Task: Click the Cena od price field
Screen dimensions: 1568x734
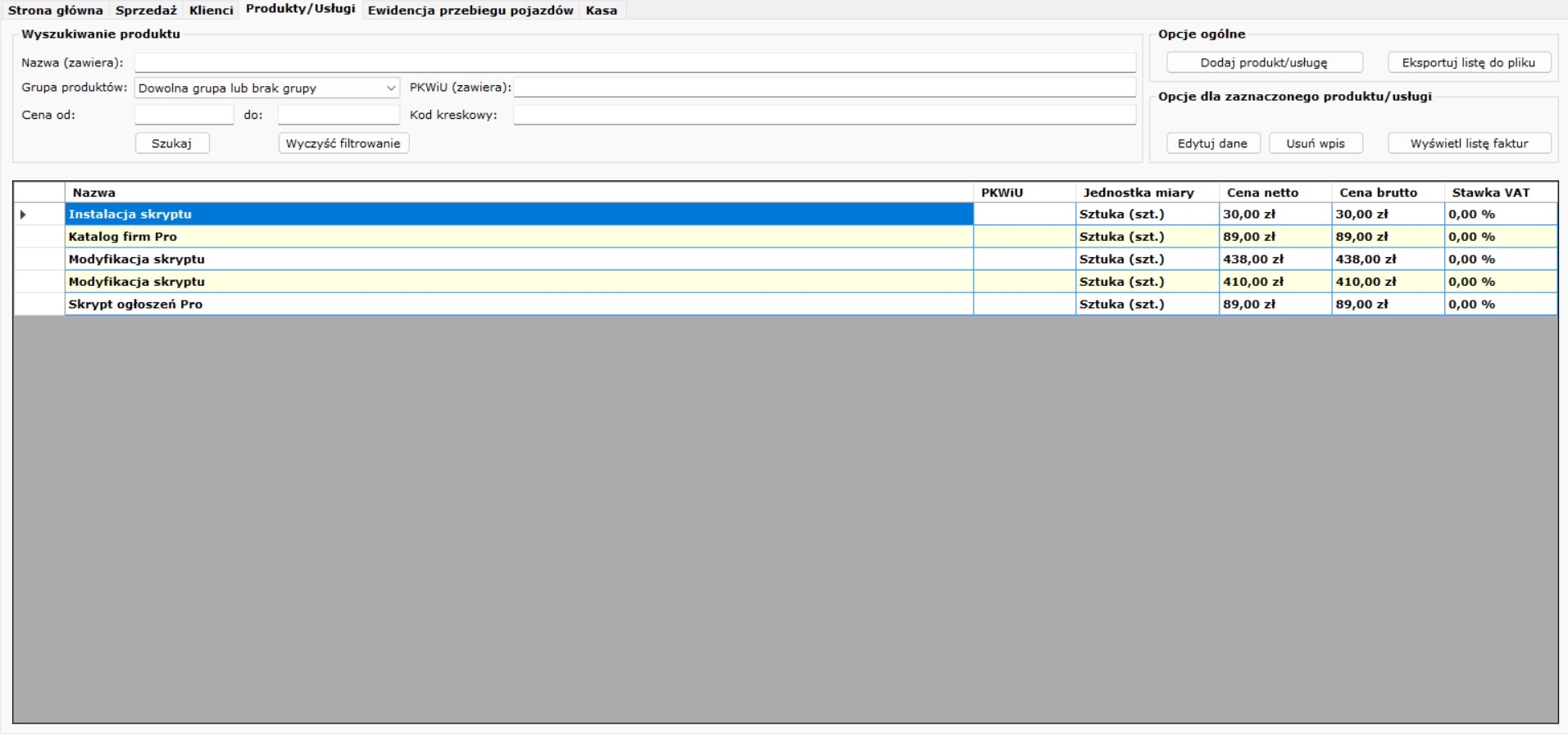Action: [x=184, y=116]
